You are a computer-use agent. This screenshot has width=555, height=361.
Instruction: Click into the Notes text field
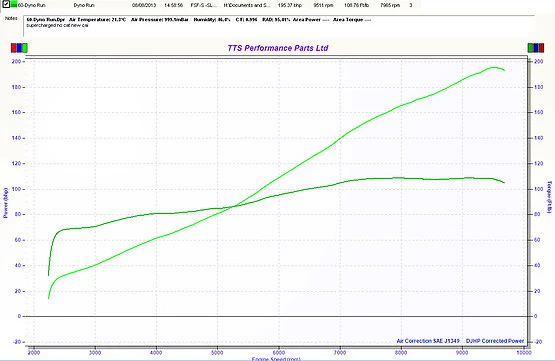coord(279,26)
